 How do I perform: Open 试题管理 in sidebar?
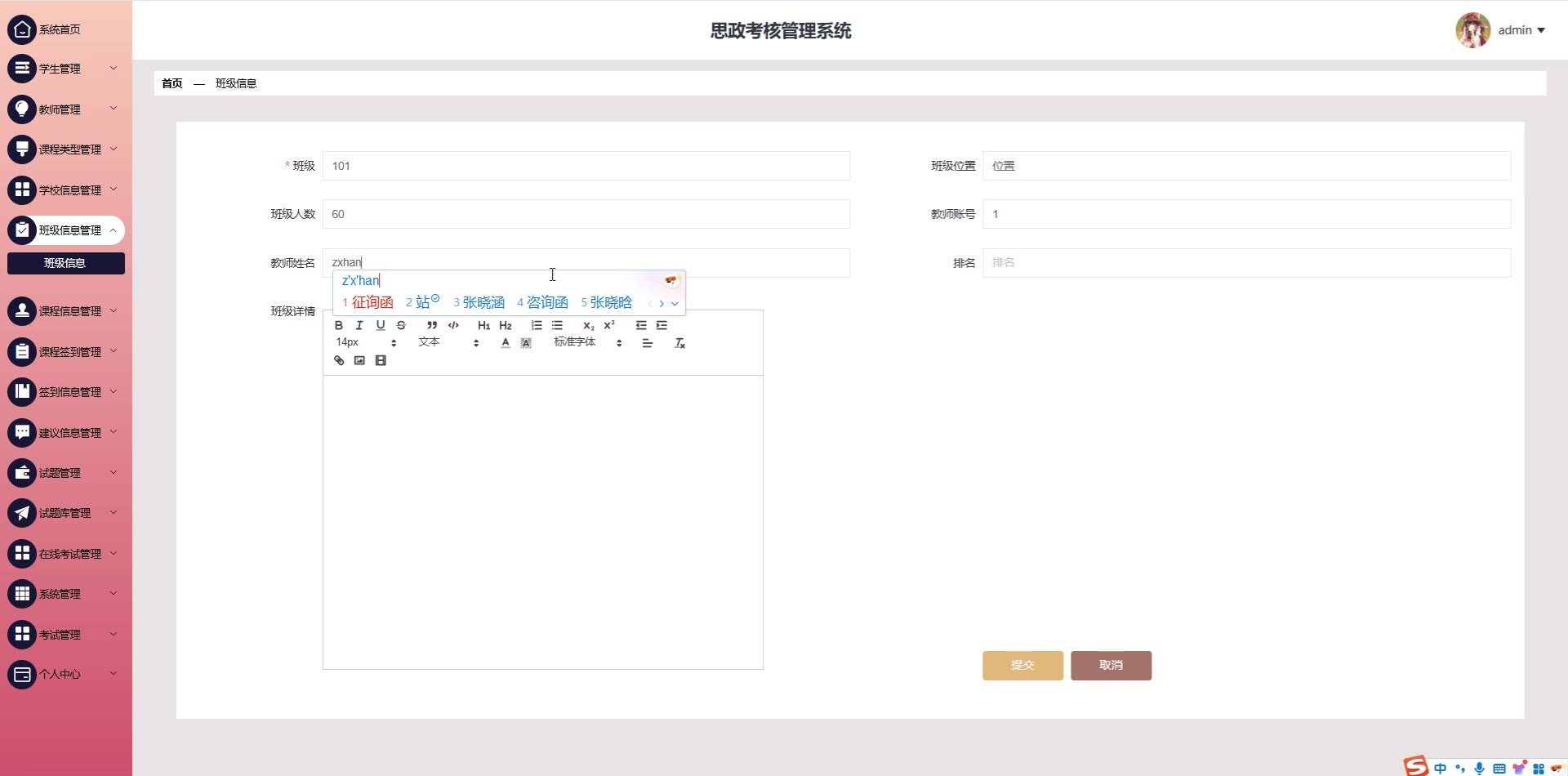click(x=65, y=473)
